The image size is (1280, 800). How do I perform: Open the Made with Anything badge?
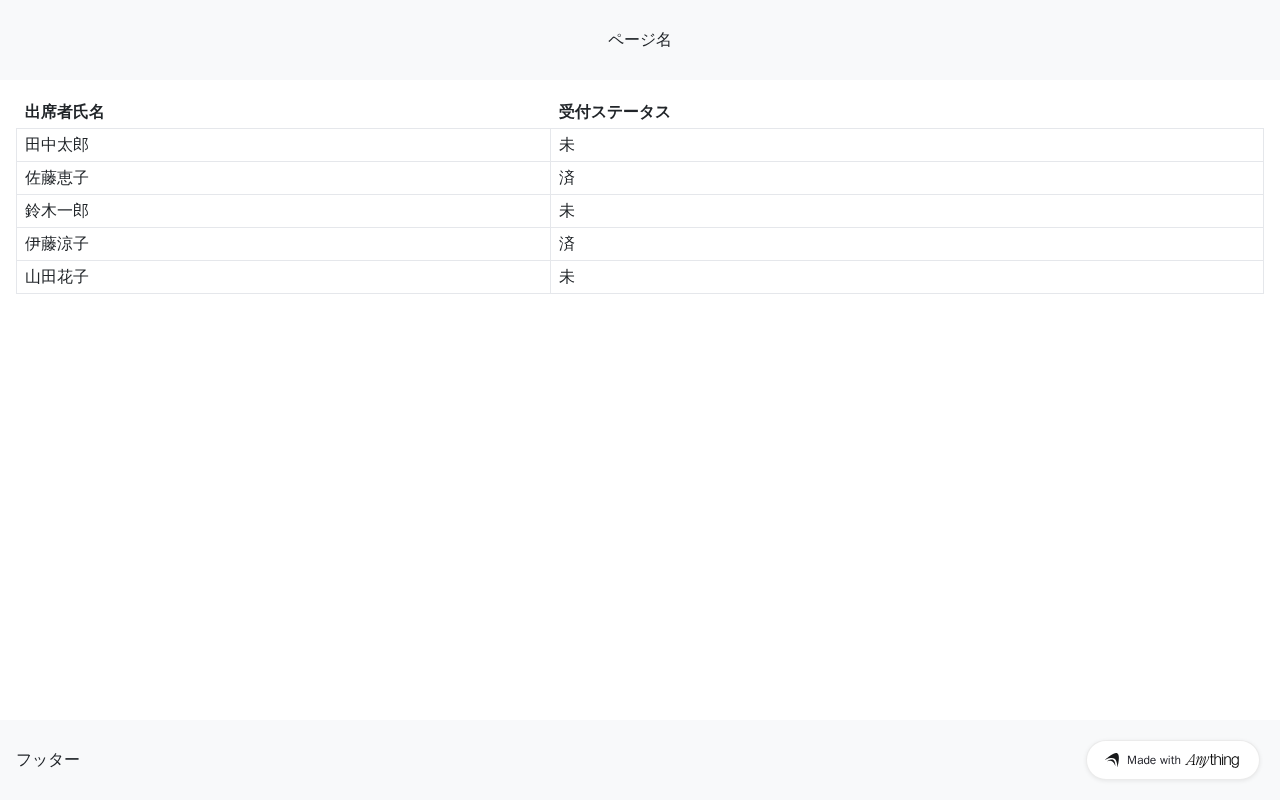coord(1172,760)
